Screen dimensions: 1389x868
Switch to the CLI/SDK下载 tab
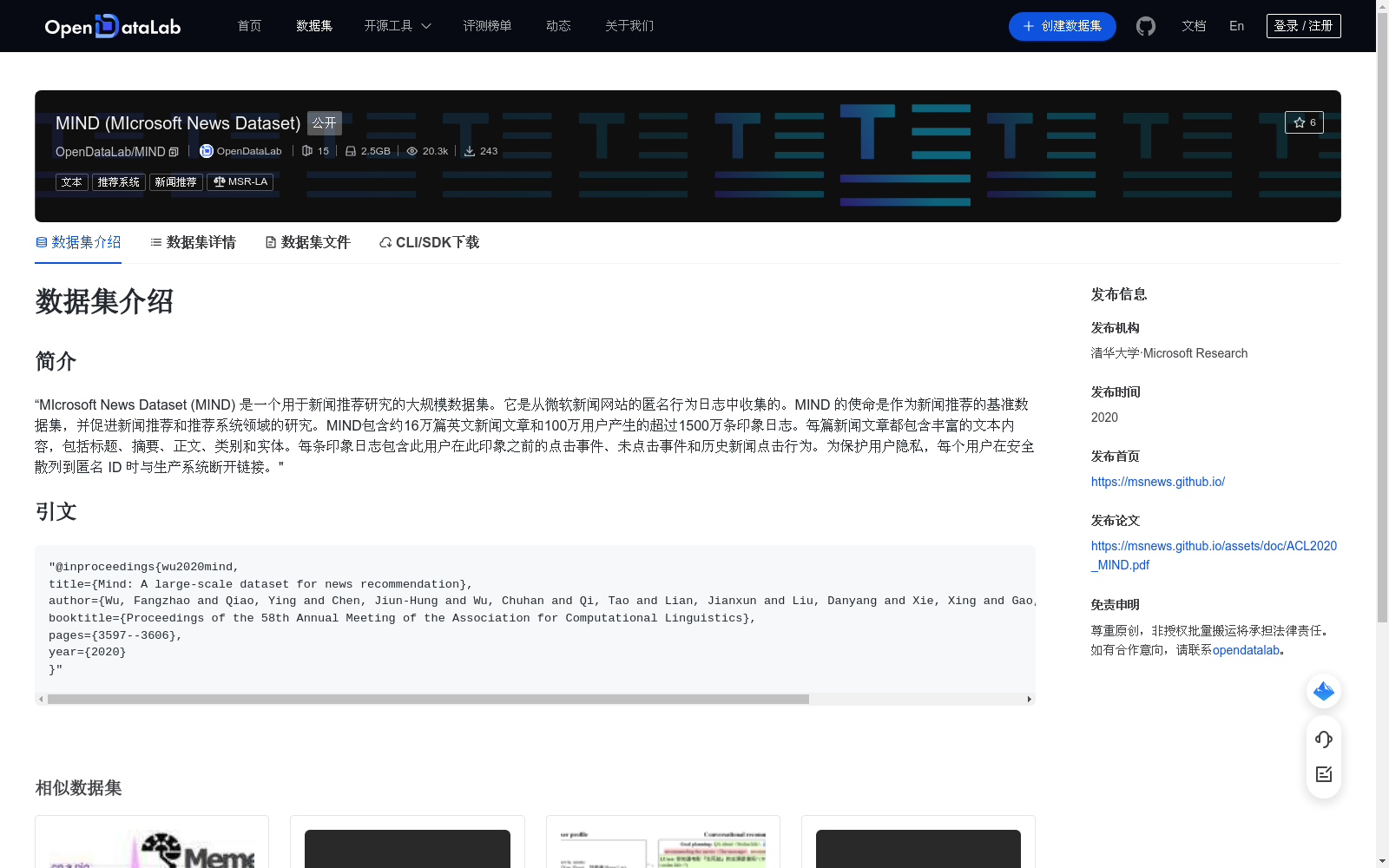tap(429, 242)
